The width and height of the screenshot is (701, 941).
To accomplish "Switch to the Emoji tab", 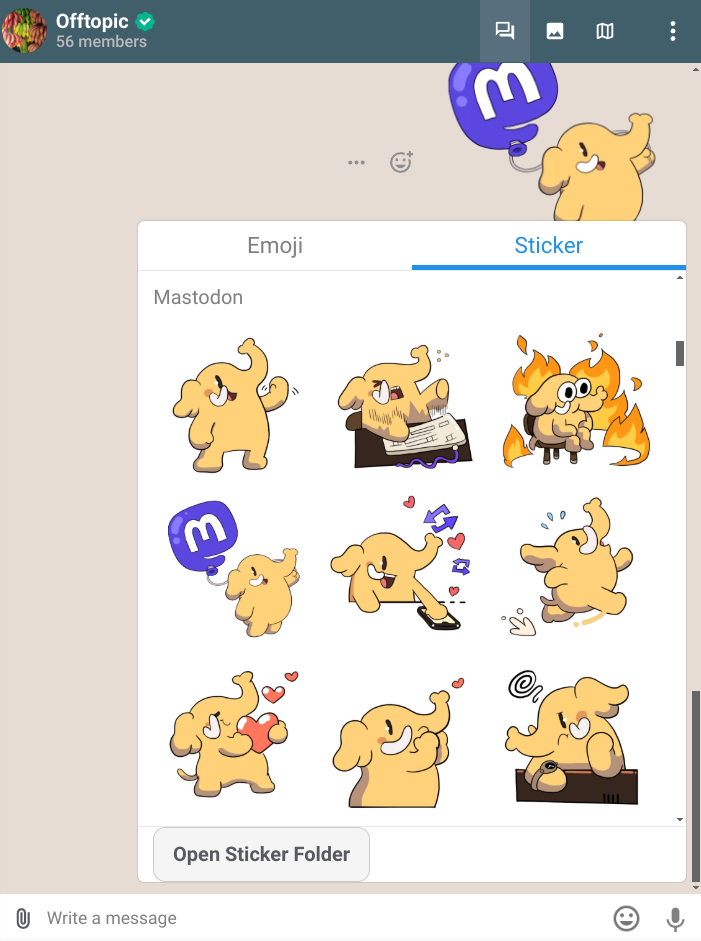I will 275,245.
